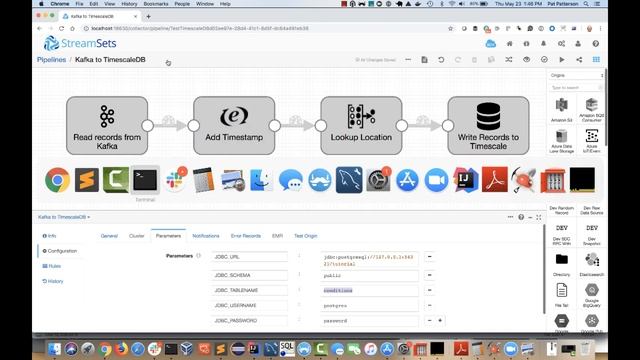640x360 pixels.
Task: Click the stage library search field
Action: 576,88
